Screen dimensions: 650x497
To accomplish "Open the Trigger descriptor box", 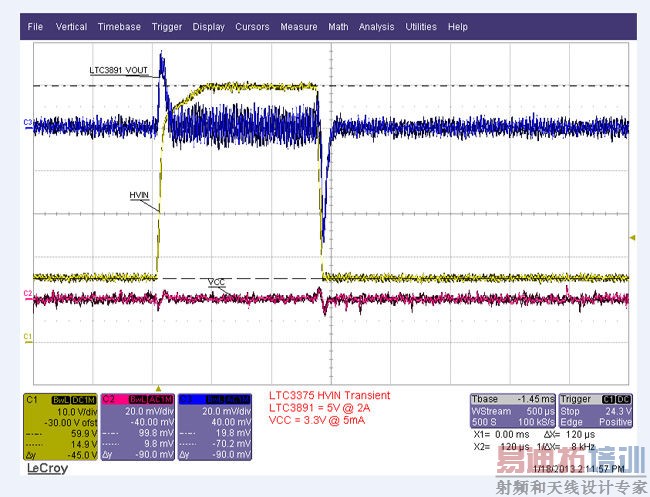I will [x=595, y=411].
